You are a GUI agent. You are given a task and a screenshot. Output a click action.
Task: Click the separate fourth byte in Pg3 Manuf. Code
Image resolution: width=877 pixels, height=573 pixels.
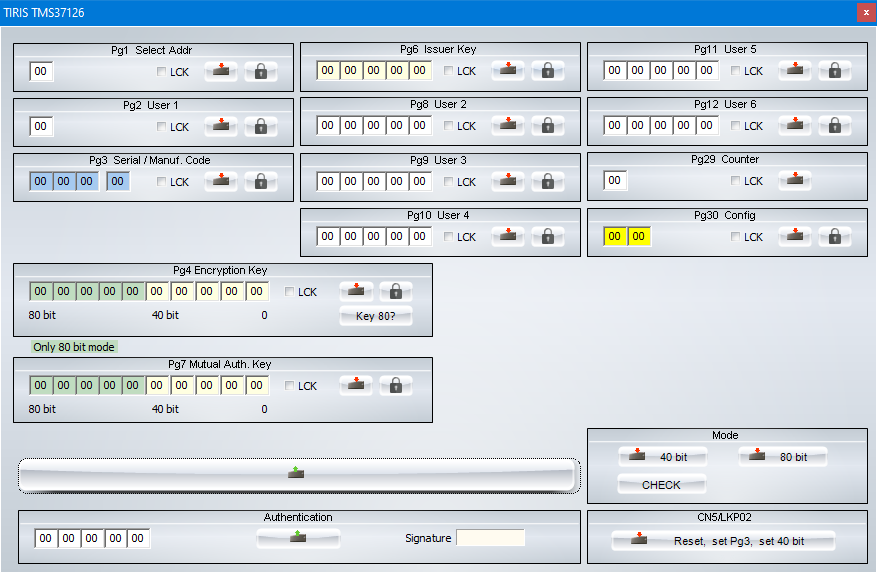click(117, 181)
